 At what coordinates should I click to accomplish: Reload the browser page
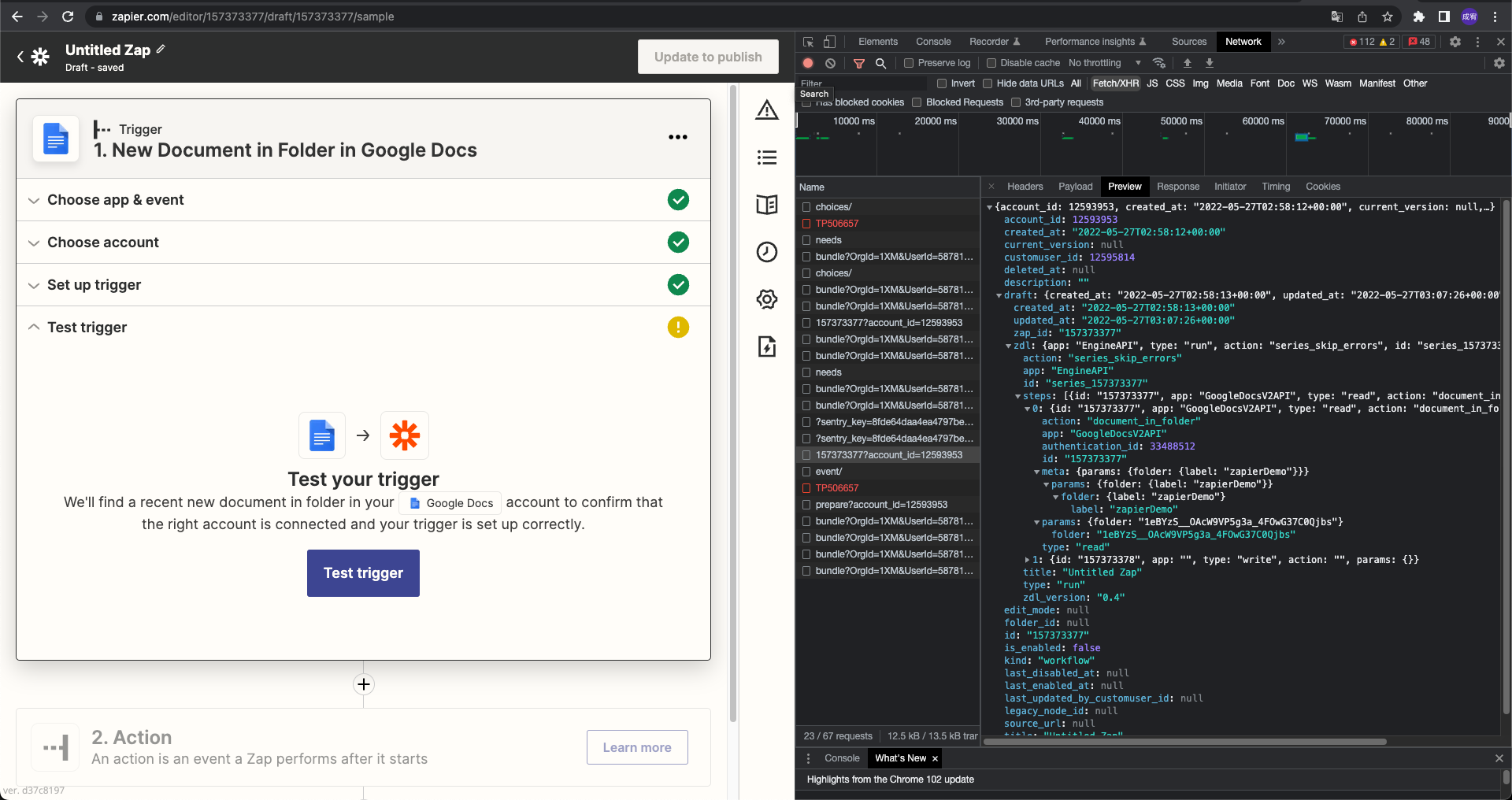click(68, 17)
